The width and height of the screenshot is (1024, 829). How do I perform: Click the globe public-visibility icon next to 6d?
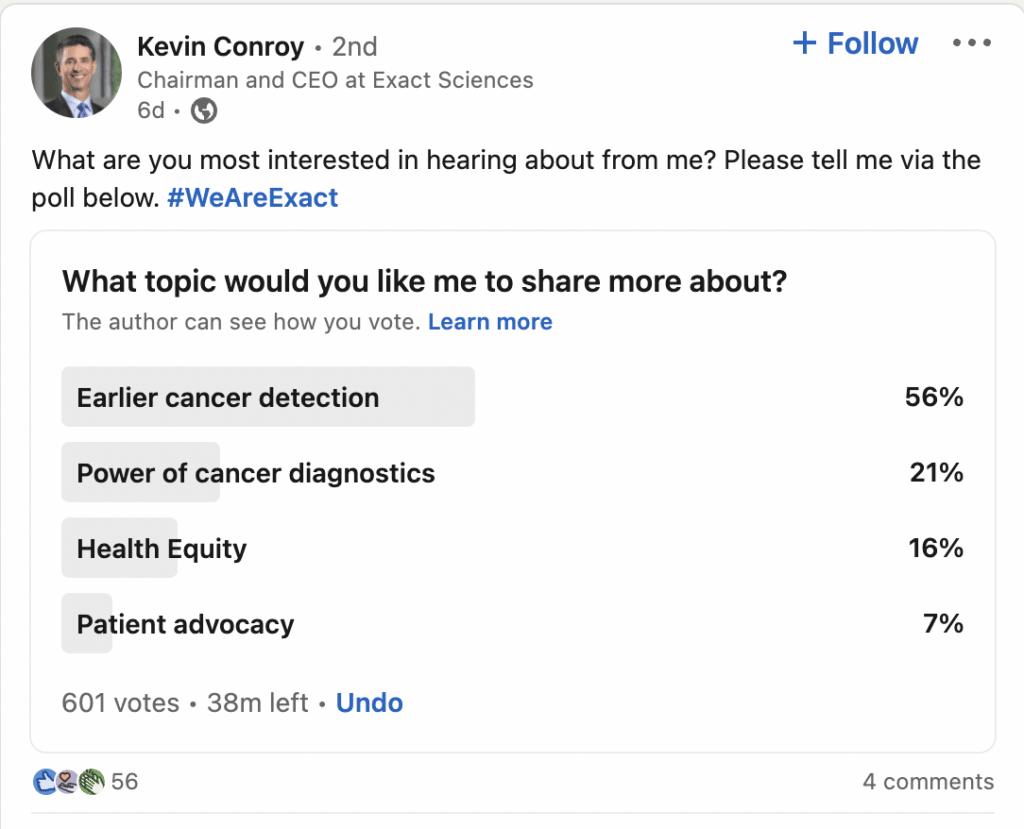[x=203, y=112]
